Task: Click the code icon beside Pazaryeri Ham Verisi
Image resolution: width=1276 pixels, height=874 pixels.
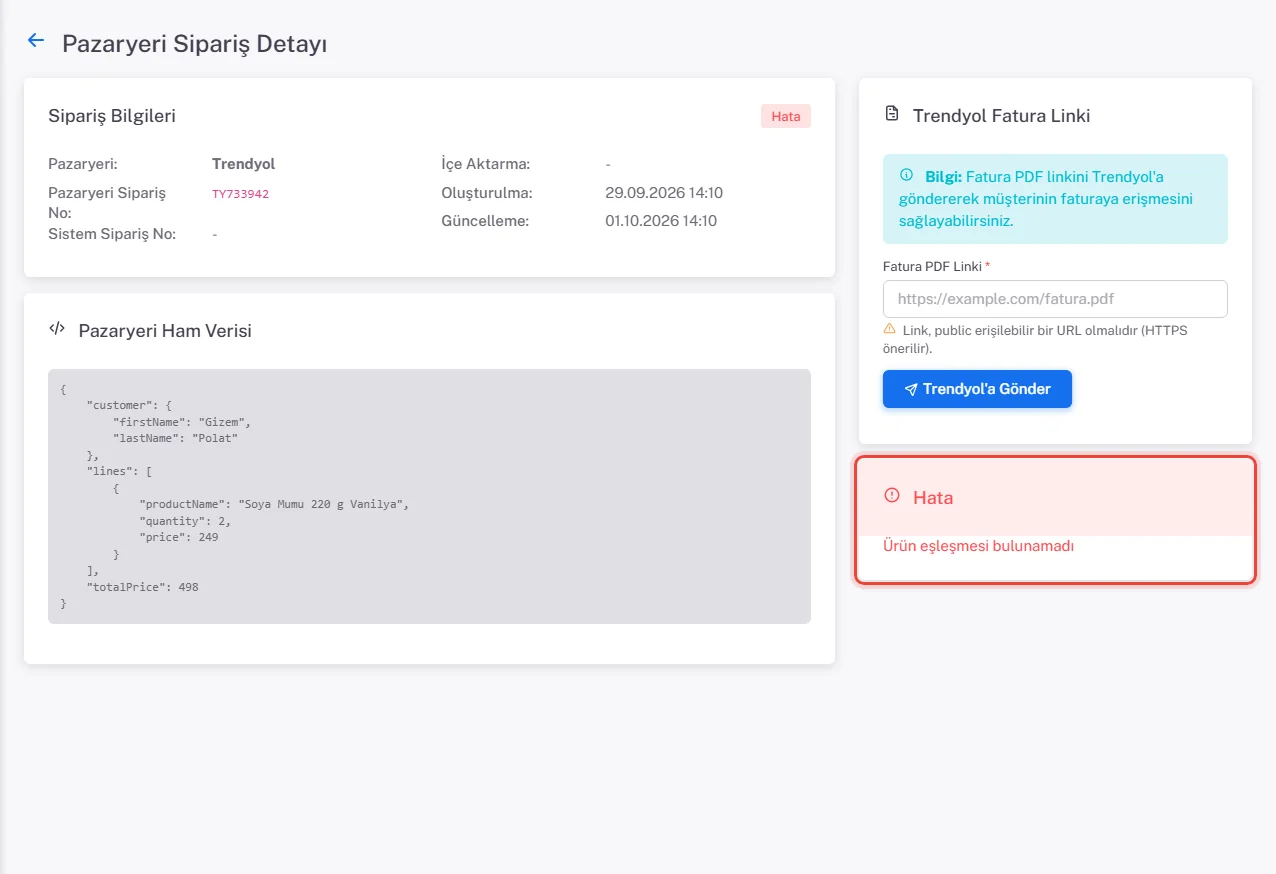Action: click(x=57, y=329)
